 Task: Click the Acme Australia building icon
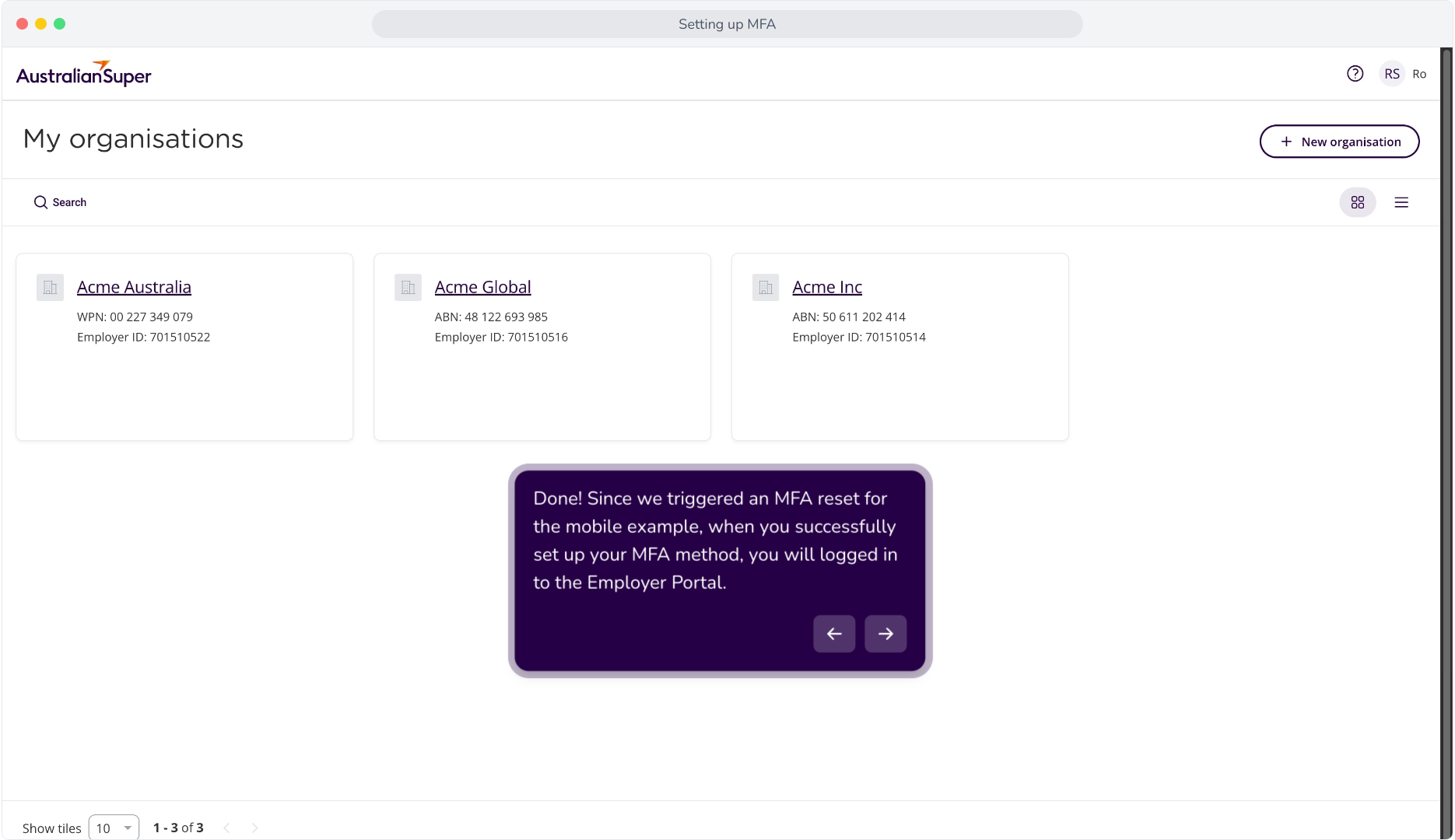click(x=50, y=288)
